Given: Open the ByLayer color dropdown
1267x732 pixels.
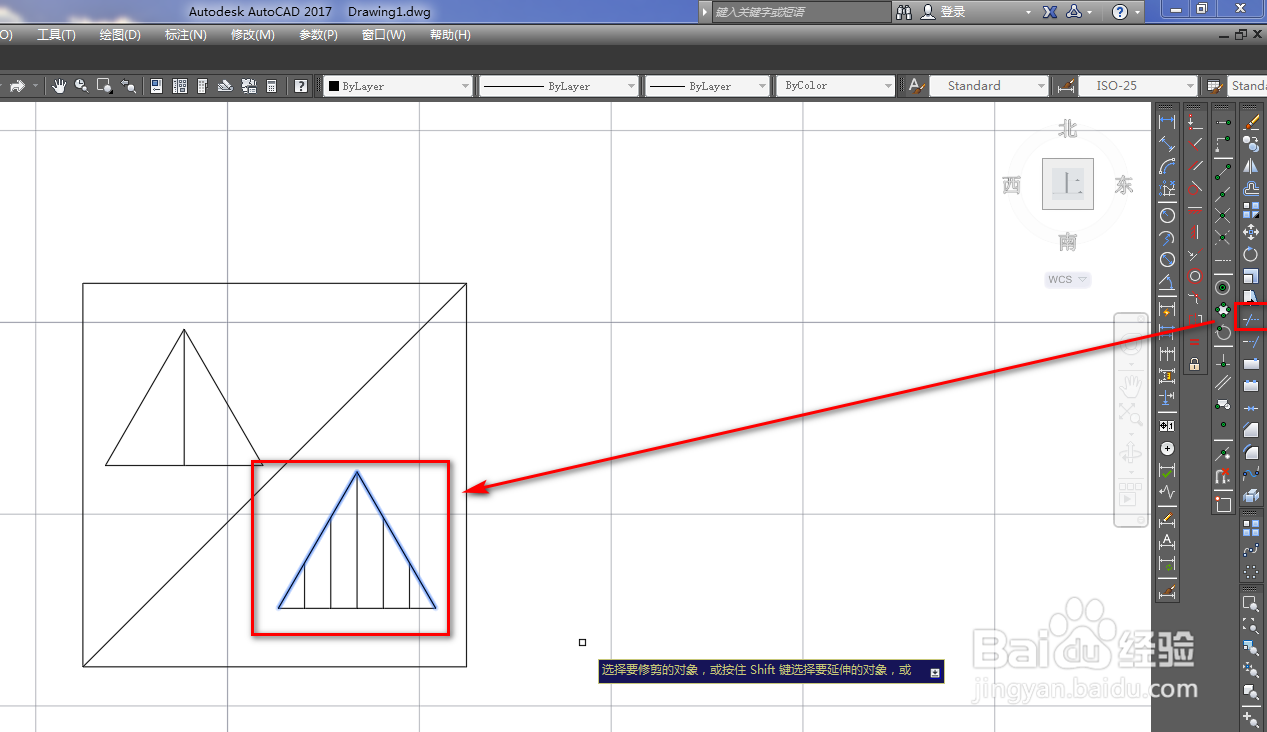Looking at the screenshot, I should [x=397, y=86].
